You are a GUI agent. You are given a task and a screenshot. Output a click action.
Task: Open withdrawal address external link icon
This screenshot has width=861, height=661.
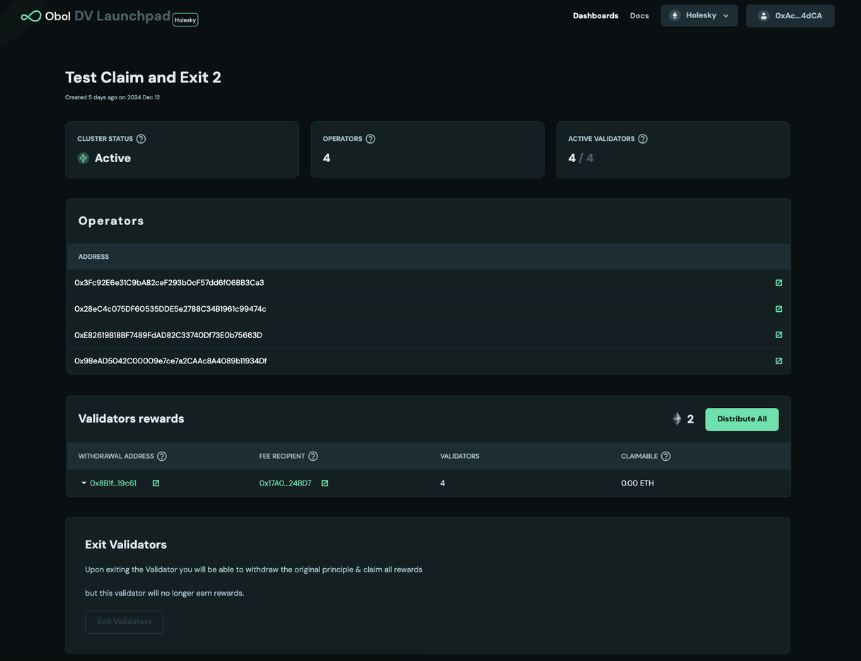click(x=156, y=483)
